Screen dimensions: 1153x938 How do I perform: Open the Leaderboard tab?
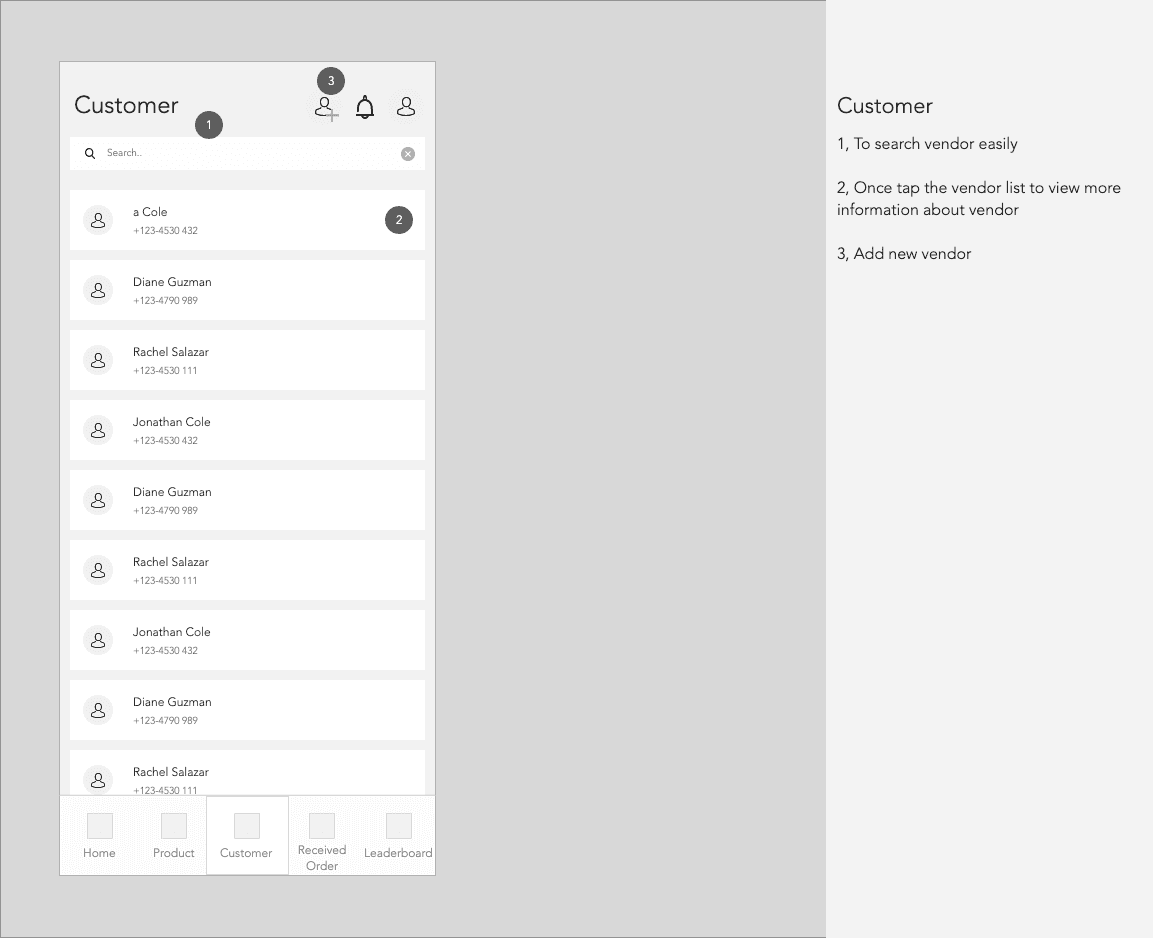pos(398,837)
